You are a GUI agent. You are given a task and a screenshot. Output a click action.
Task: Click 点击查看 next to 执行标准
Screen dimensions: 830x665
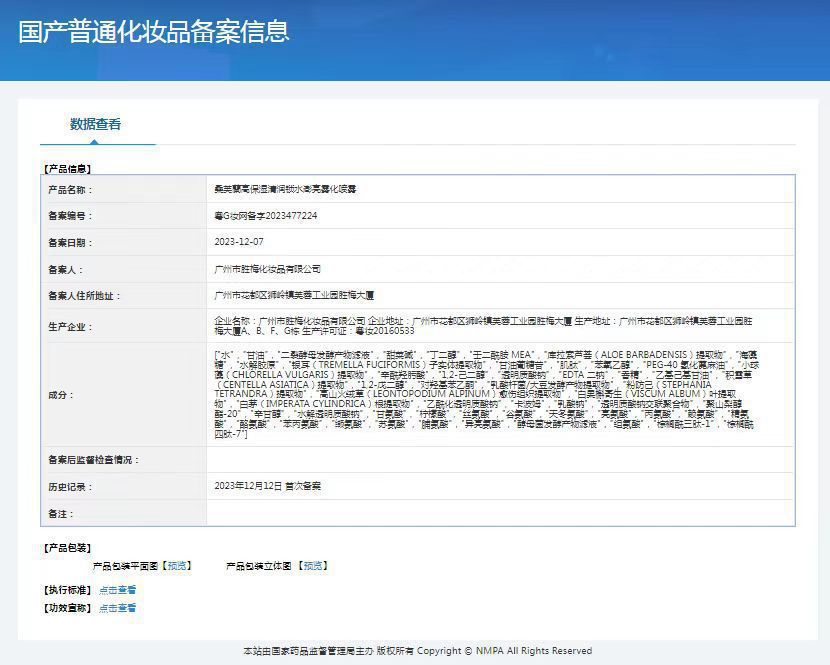118,590
